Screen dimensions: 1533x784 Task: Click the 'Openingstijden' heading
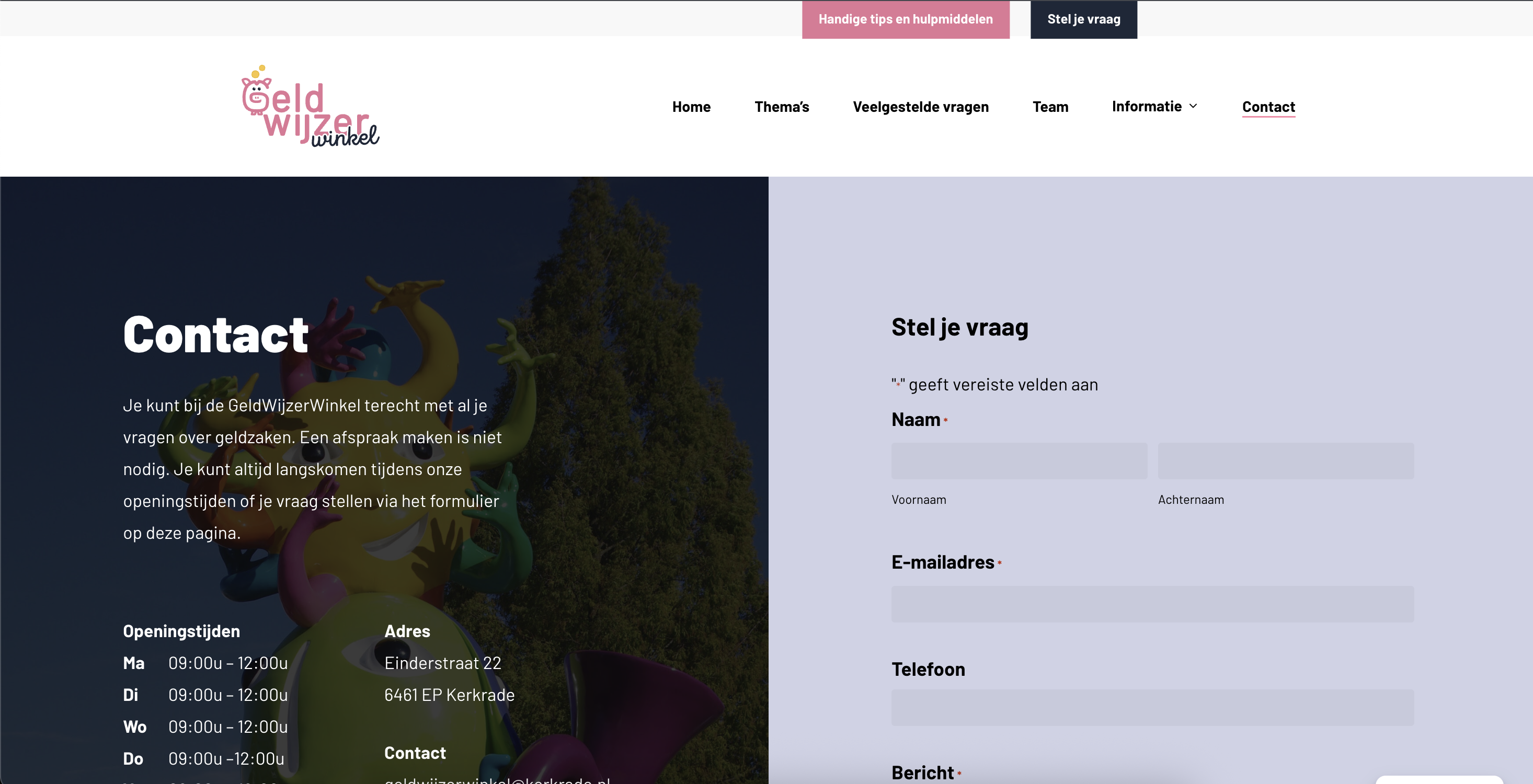click(x=181, y=631)
